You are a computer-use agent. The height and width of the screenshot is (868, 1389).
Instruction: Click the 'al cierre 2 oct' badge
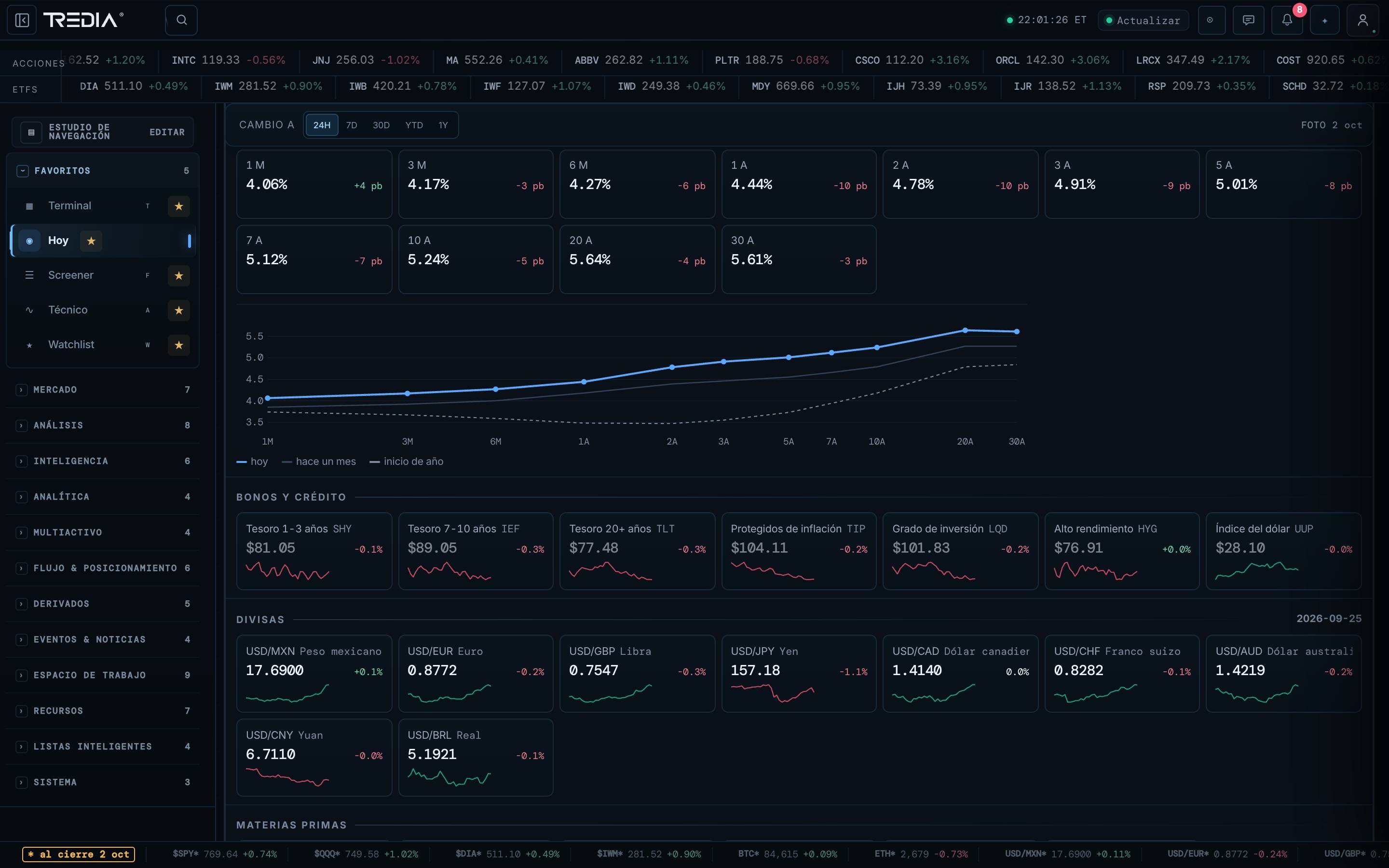tap(79, 854)
